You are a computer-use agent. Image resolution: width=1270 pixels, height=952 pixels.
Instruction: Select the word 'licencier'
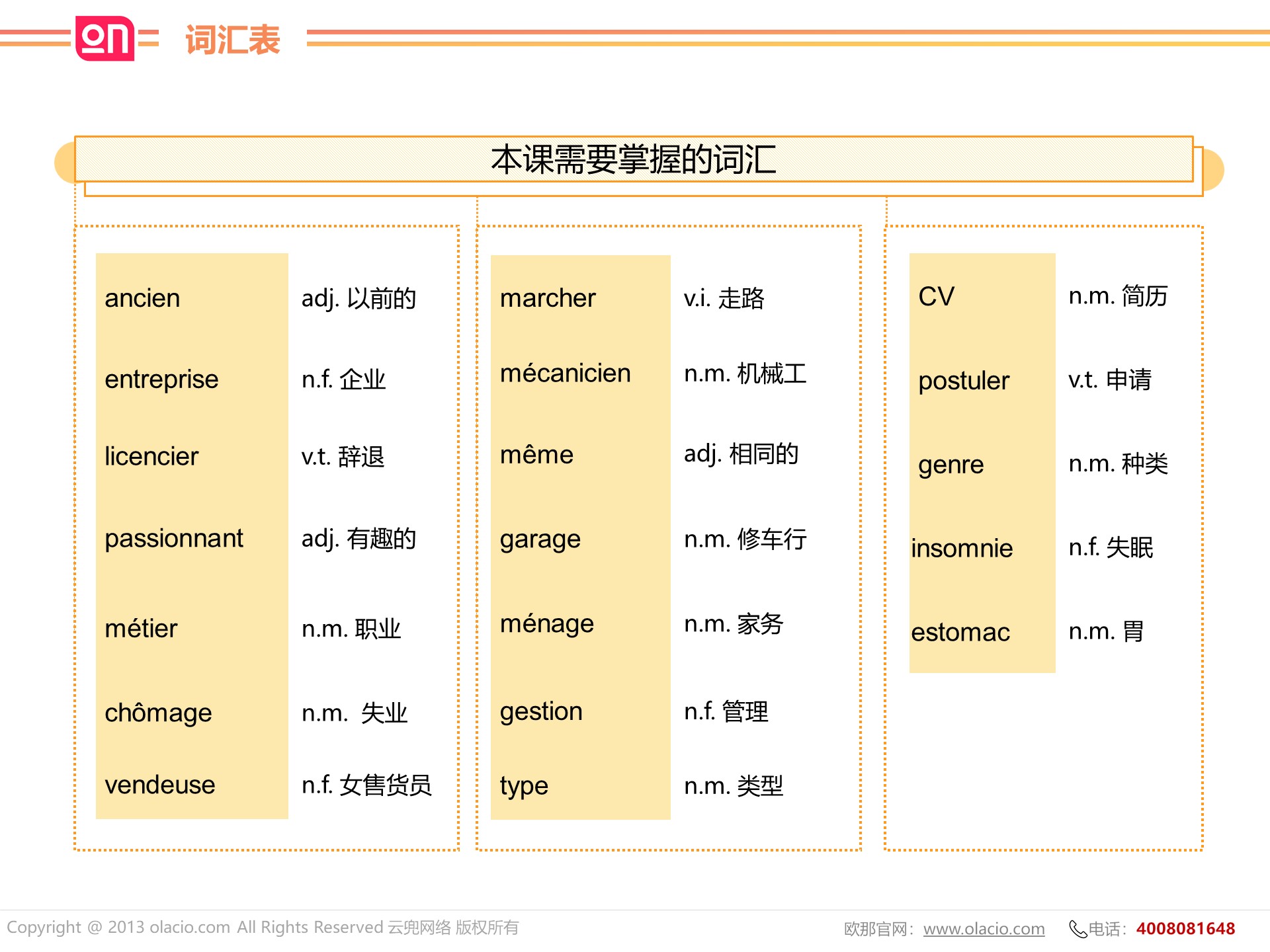coord(151,457)
